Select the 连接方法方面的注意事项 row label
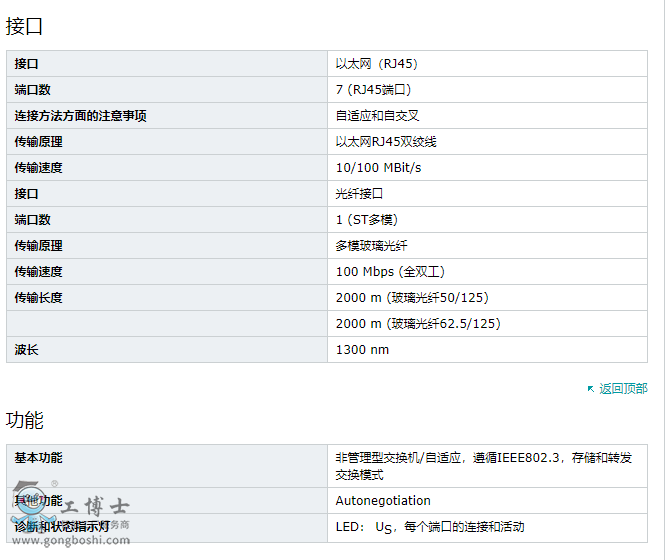Image resolution: width=665 pixels, height=560 pixels. coord(80,116)
